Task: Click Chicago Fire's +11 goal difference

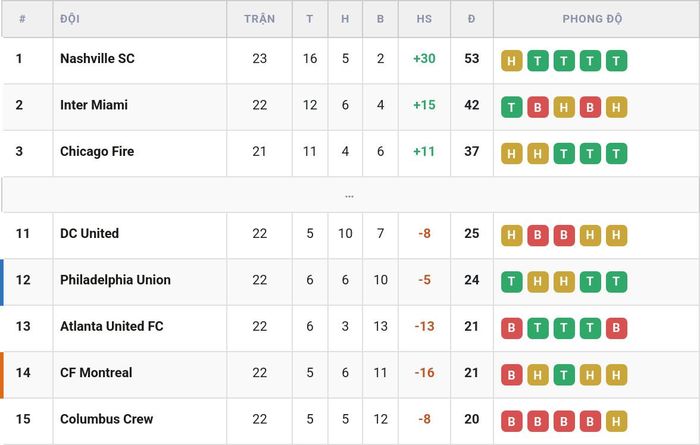Action: tap(424, 152)
